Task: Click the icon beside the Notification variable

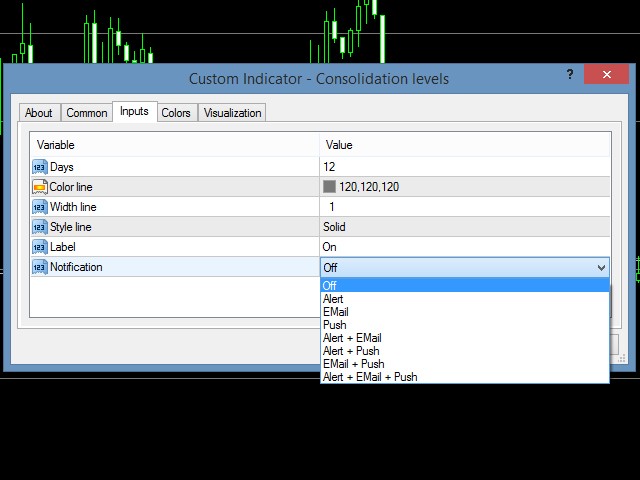Action: (40, 267)
